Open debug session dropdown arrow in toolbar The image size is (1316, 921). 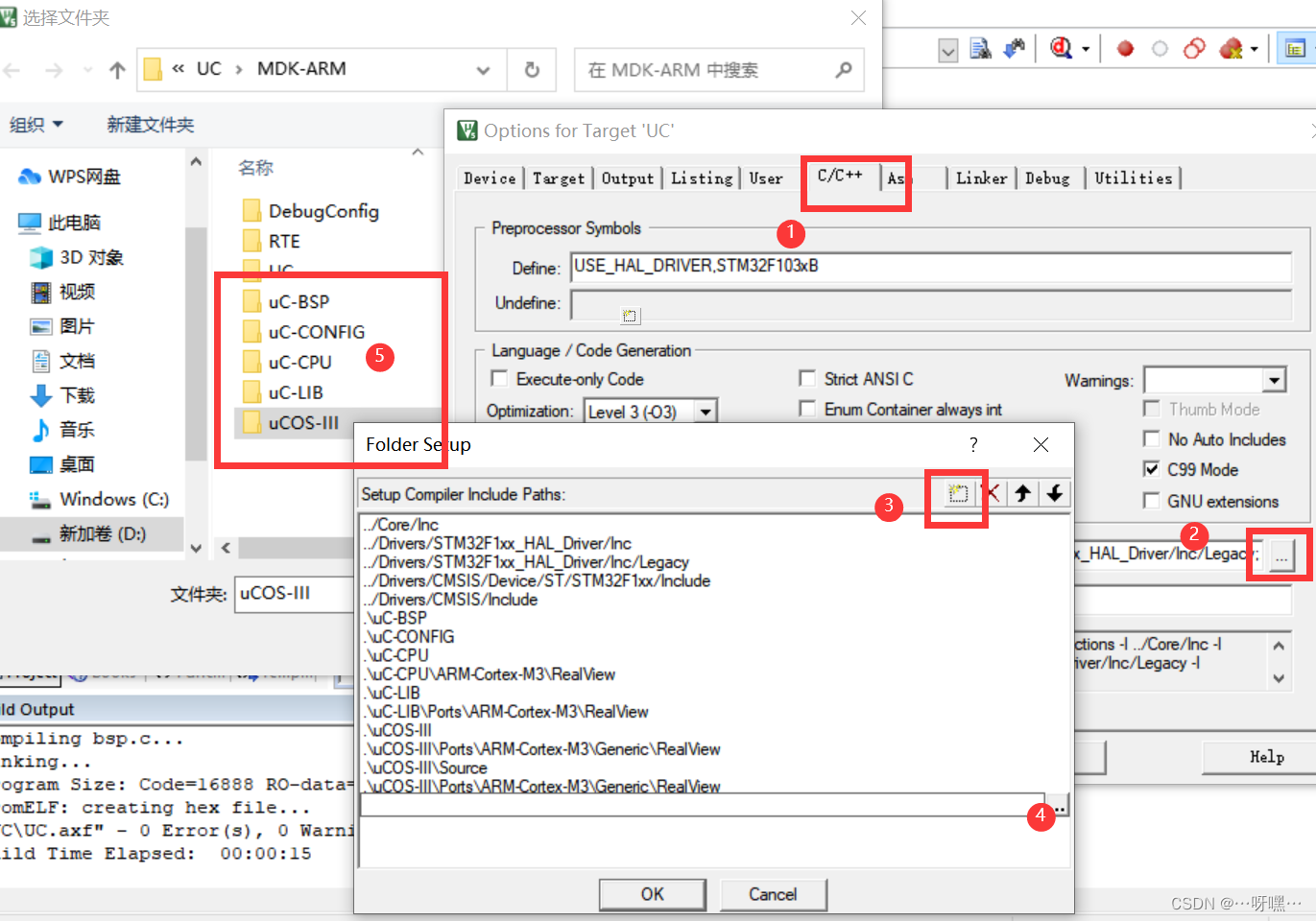(1086, 49)
